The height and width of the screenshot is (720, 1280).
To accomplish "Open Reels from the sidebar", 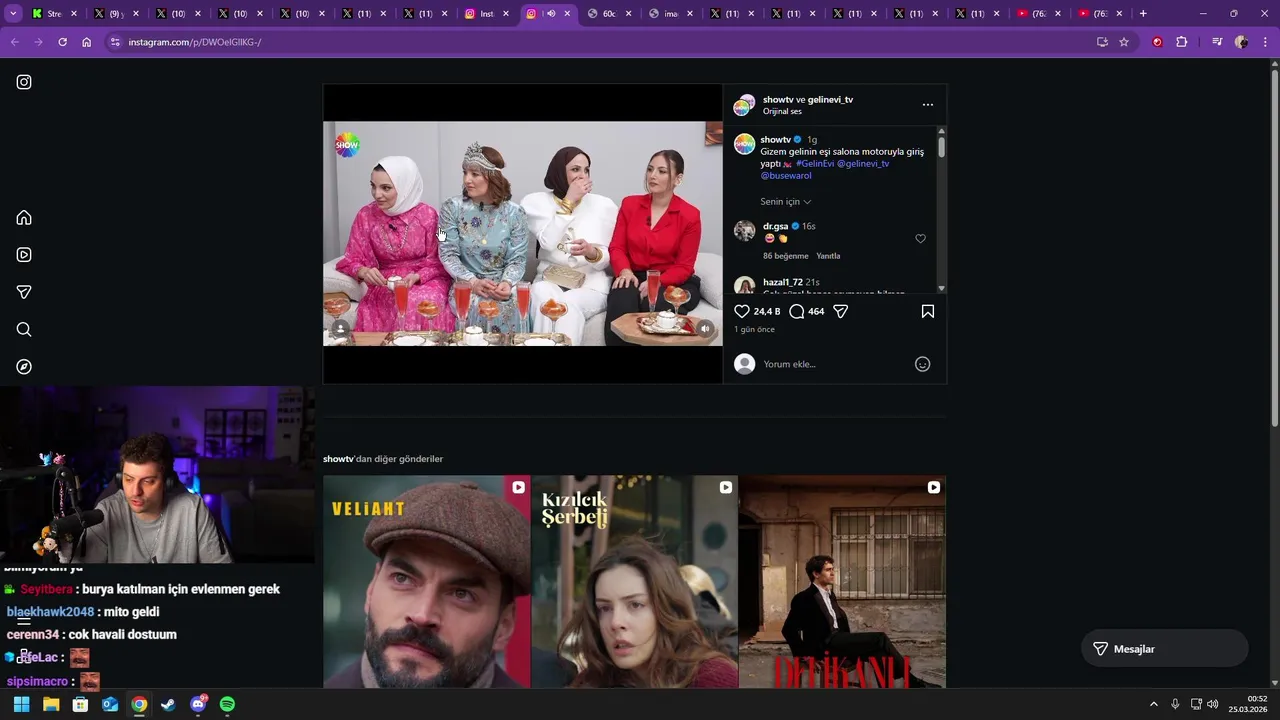I will 24,255.
